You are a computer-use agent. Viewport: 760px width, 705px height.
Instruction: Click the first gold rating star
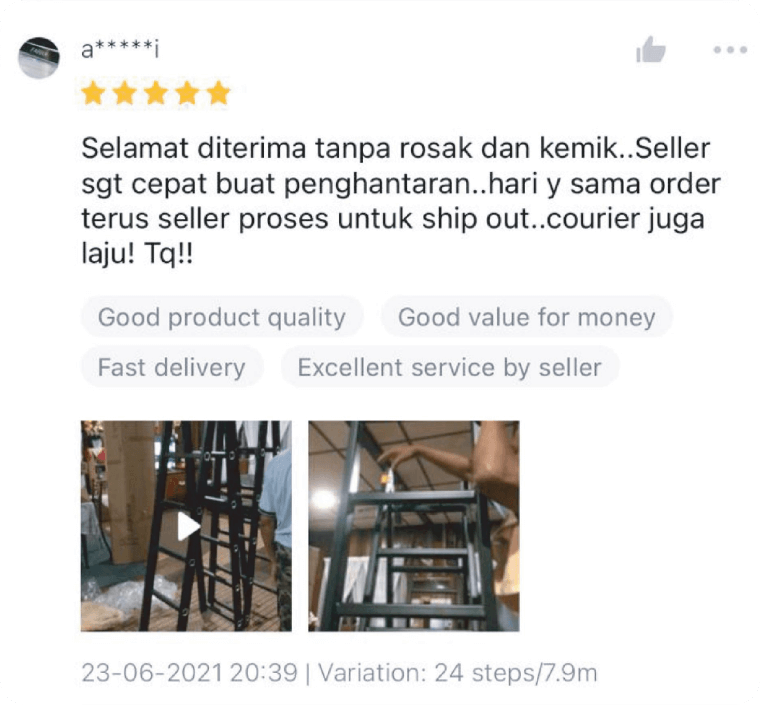point(93,93)
